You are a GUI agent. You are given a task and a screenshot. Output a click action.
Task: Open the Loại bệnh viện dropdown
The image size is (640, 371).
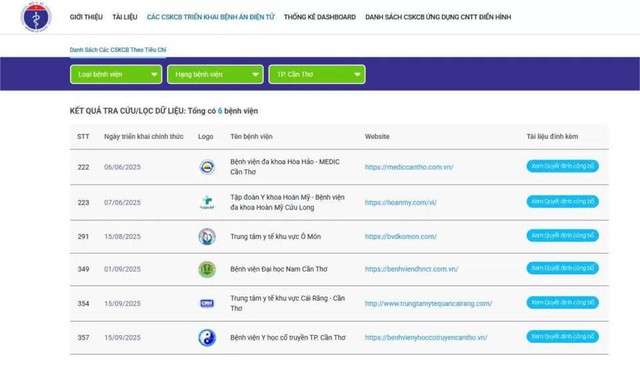tap(116, 74)
